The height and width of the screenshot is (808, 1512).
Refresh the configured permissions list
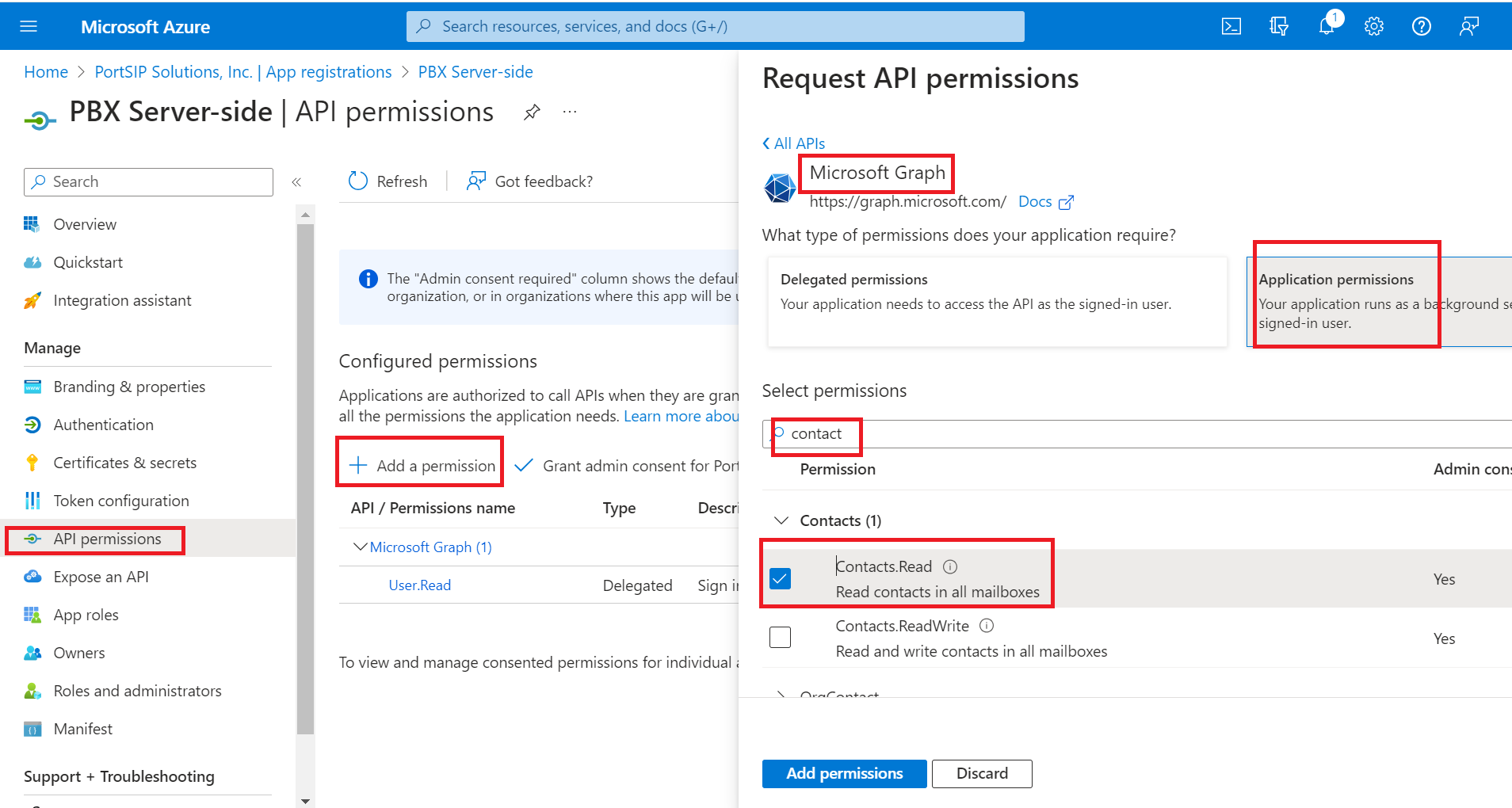388,181
